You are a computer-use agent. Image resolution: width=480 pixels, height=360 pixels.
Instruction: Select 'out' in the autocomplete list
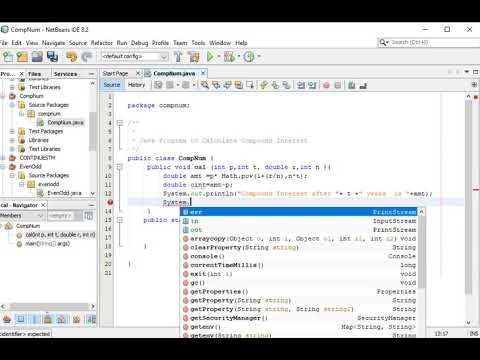coord(299,230)
